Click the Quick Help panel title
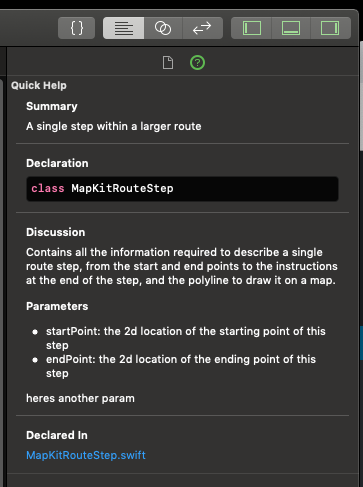Screen dimensions: 363x487 pos(39,86)
